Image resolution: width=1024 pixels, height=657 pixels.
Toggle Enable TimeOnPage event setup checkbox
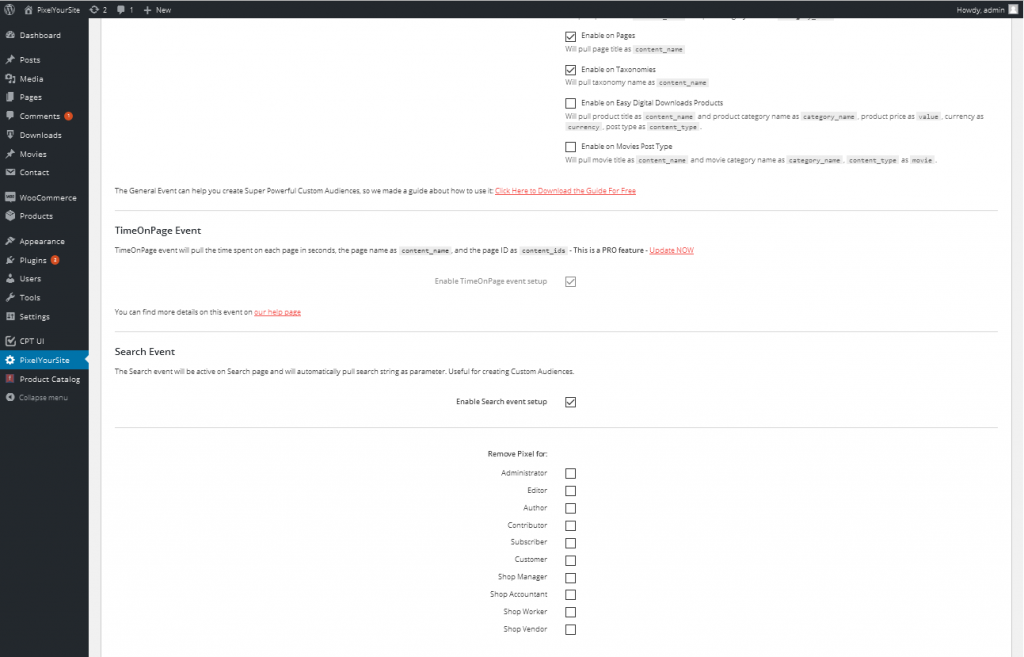click(570, 281)
